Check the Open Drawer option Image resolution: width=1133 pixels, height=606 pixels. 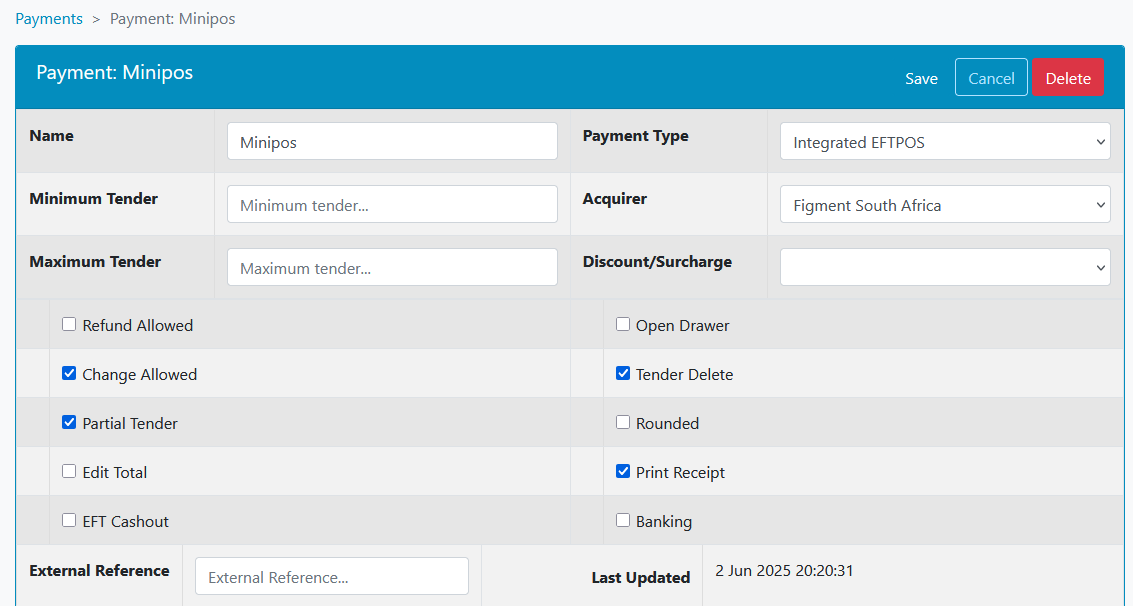pyautogui.click(x=623, y=324)
